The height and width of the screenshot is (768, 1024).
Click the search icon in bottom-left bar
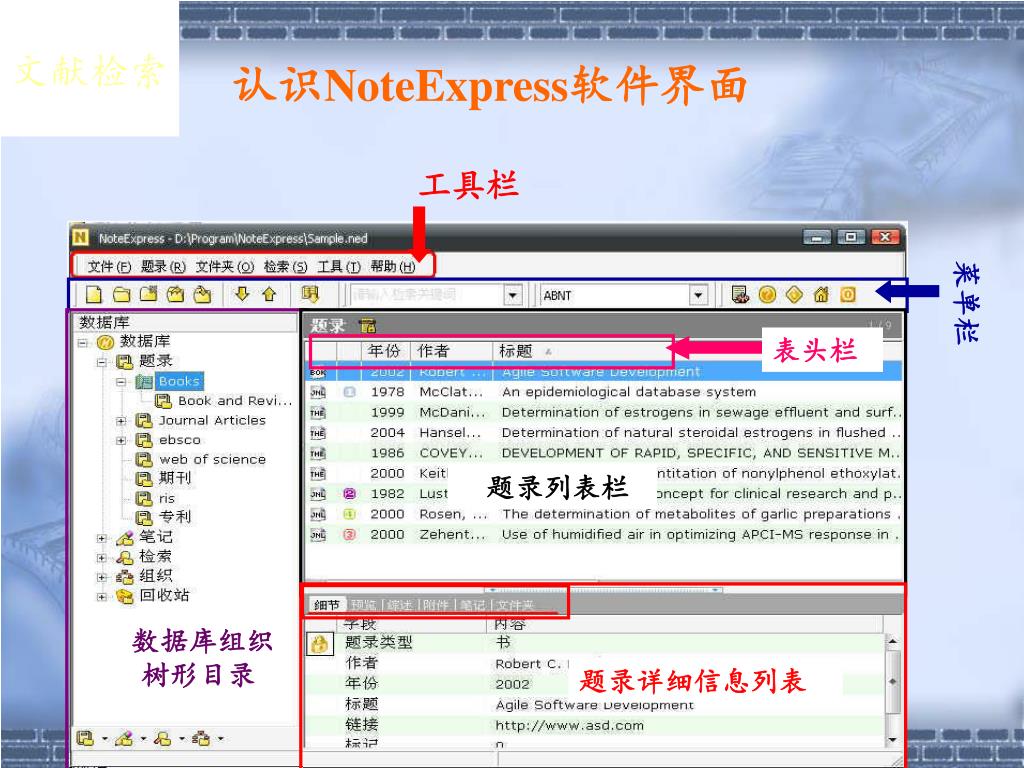pyautogui.click(x=162, y=739)
